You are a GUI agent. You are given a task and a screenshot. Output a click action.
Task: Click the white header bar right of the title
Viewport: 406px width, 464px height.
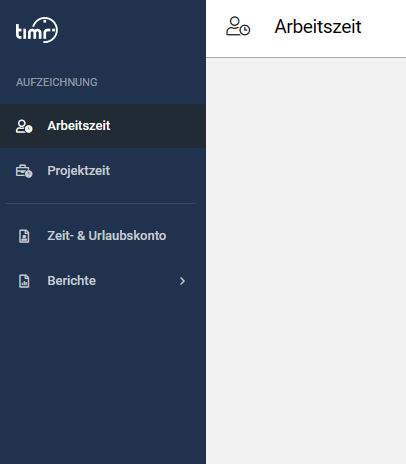[385, 28]
